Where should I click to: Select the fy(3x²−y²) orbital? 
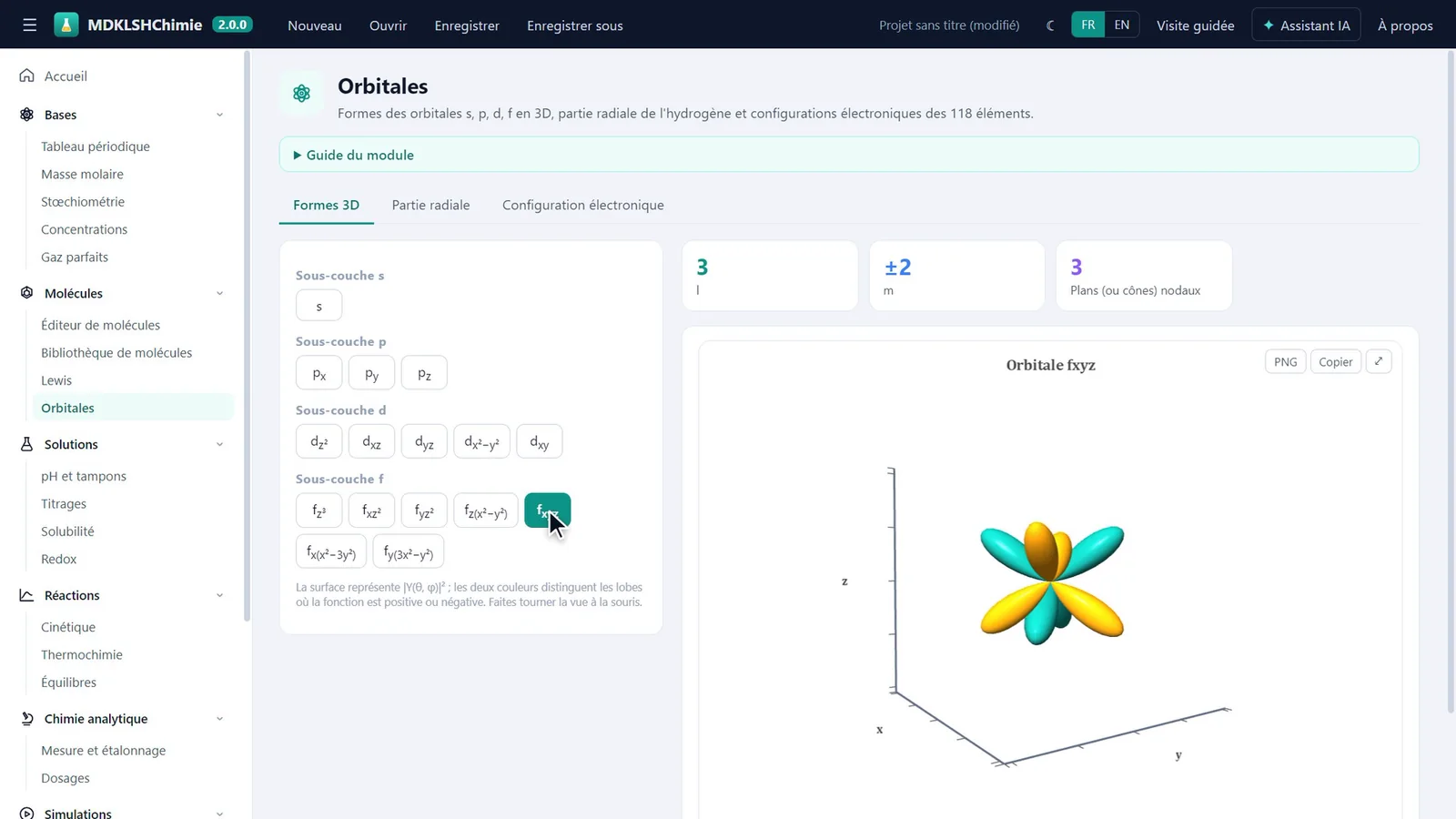(x=408, y=552)
